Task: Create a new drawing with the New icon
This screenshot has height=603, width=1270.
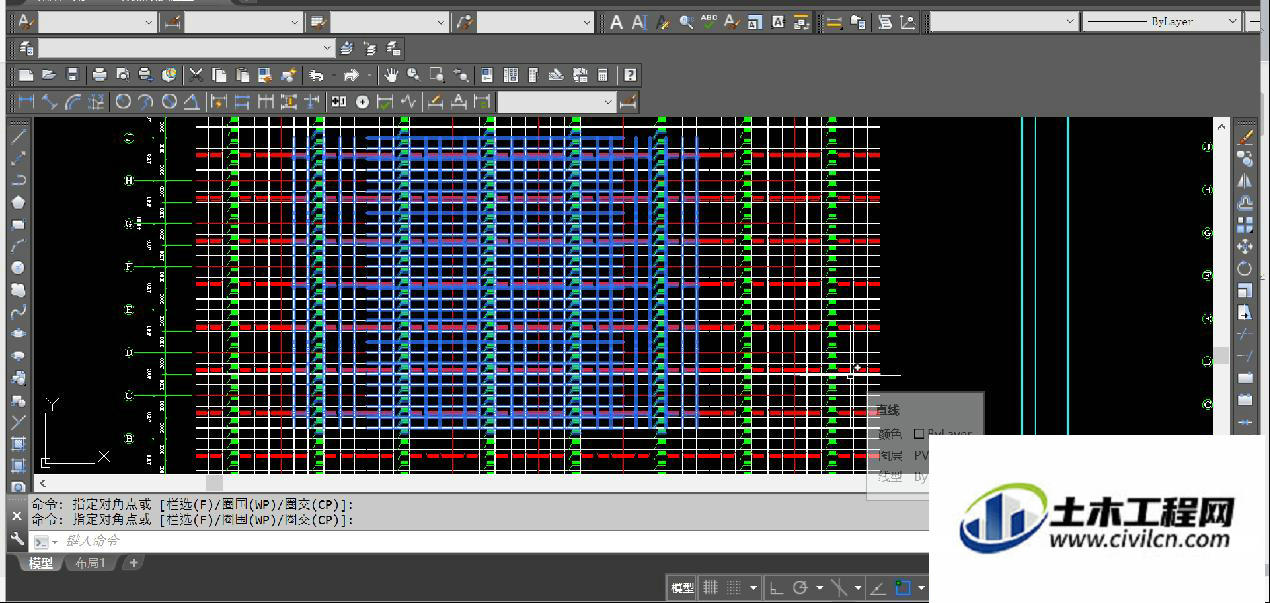Action: pyautogui.click(x=26, y=75)
